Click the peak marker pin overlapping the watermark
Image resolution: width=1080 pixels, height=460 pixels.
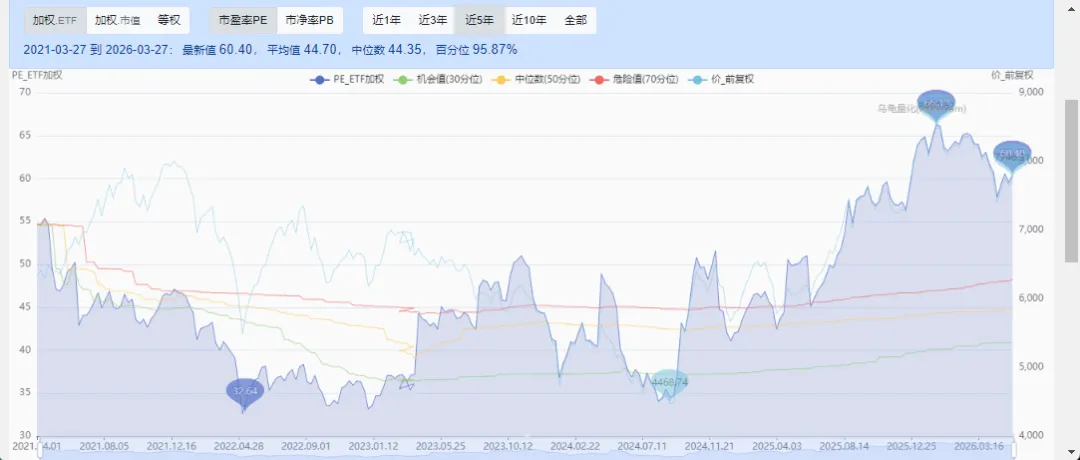coord(936,105)
